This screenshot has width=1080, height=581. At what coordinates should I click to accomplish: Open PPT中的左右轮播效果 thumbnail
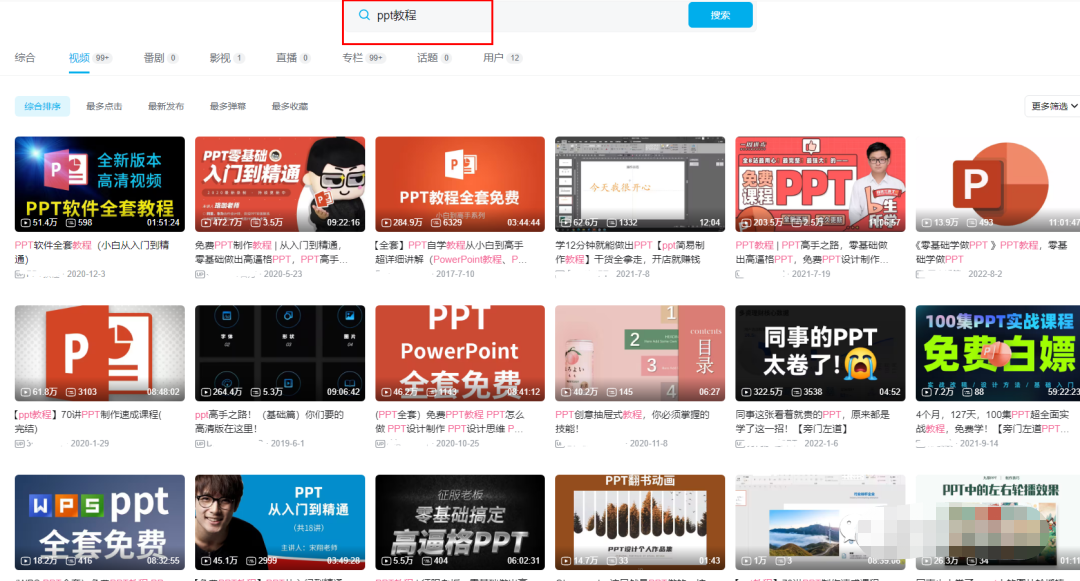[x=997, y=522]
